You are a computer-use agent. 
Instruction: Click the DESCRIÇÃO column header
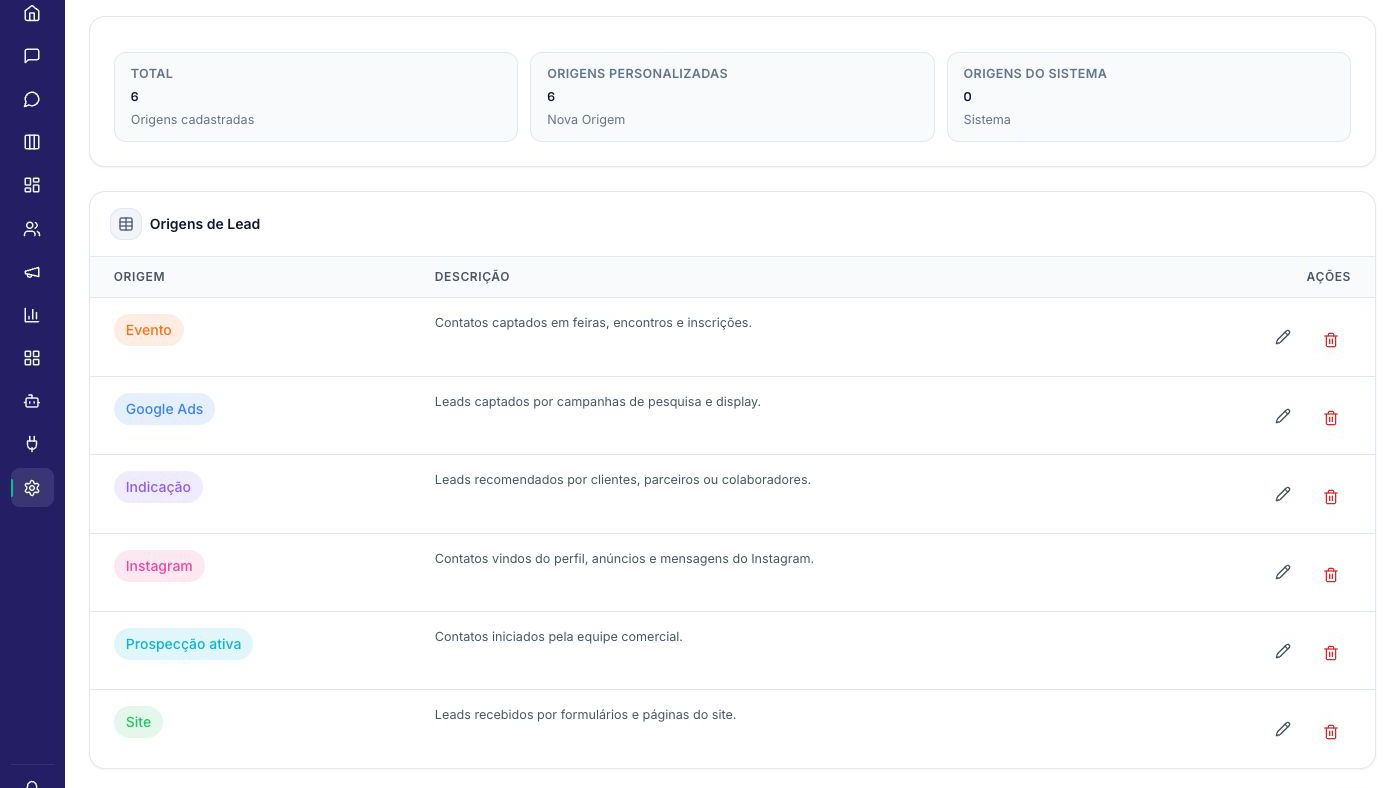click(x=472, y=277)
